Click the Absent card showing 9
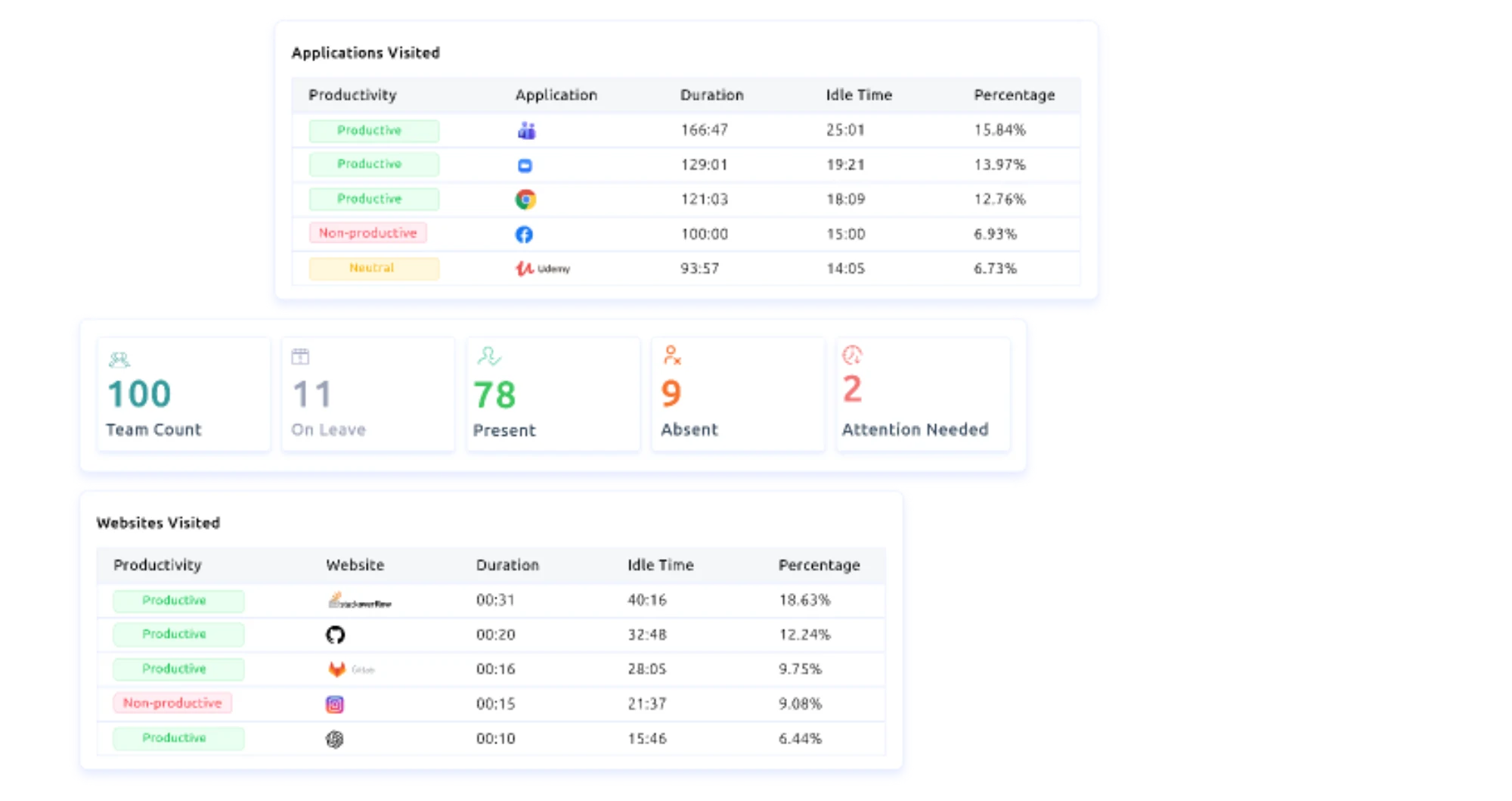 (x=737, y=395)
